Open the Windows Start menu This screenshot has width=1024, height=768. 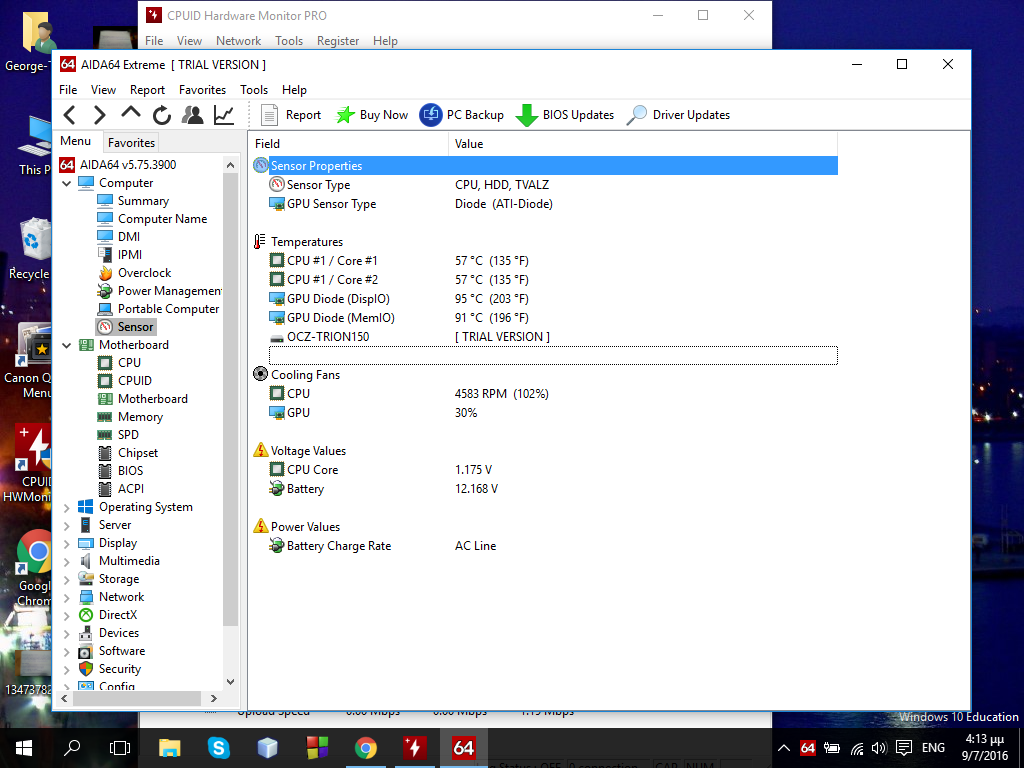pyautogui.click(x=24, y=748)
